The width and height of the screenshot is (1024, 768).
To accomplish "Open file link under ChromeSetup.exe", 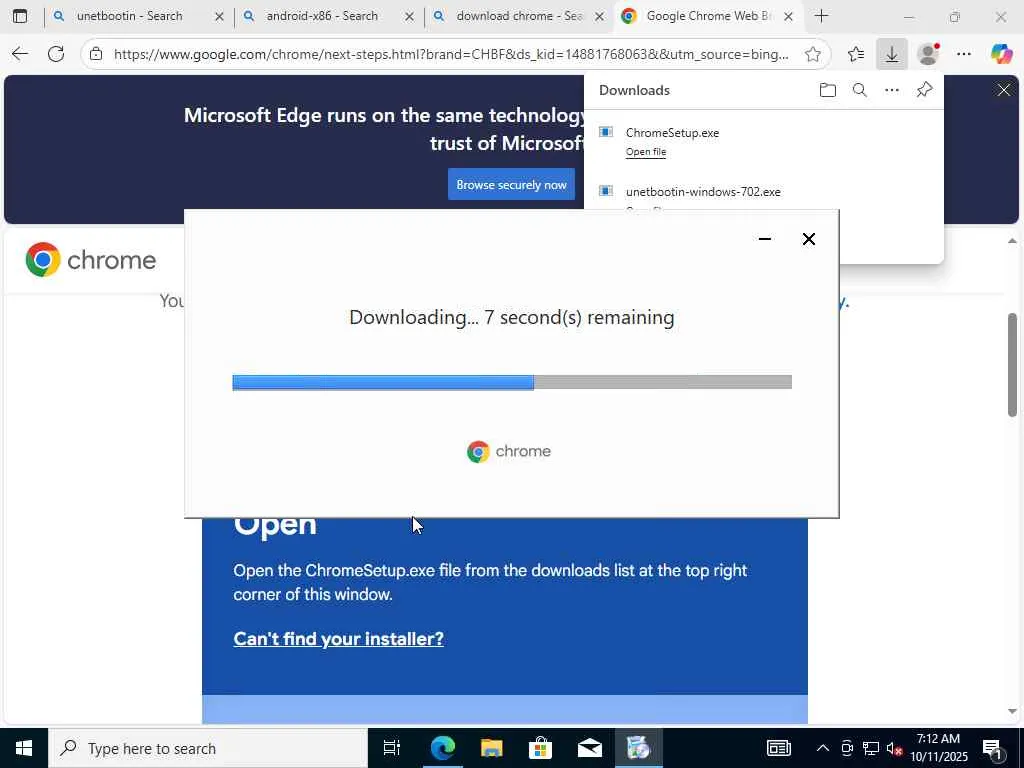I will tap(646, 152).
